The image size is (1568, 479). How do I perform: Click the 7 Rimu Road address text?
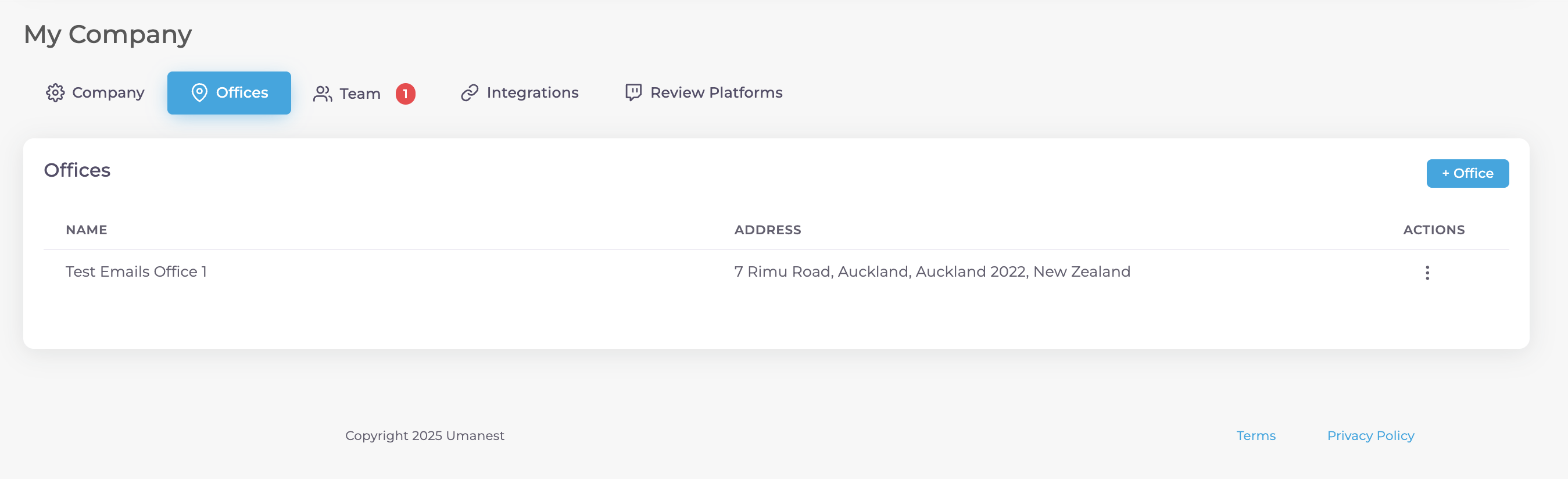click(931, 271)
